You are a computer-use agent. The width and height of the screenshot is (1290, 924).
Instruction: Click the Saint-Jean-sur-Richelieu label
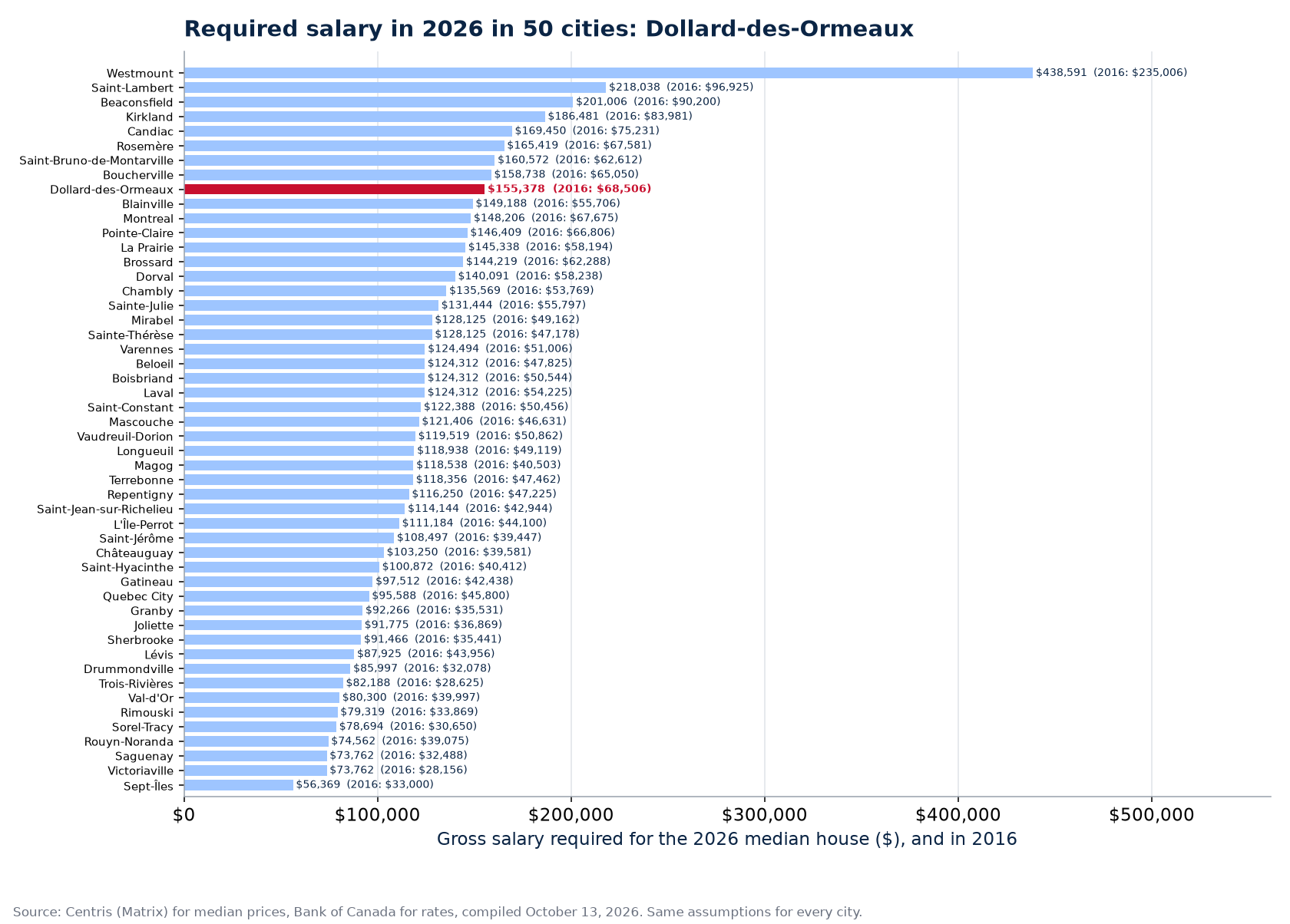pos(105,510)
